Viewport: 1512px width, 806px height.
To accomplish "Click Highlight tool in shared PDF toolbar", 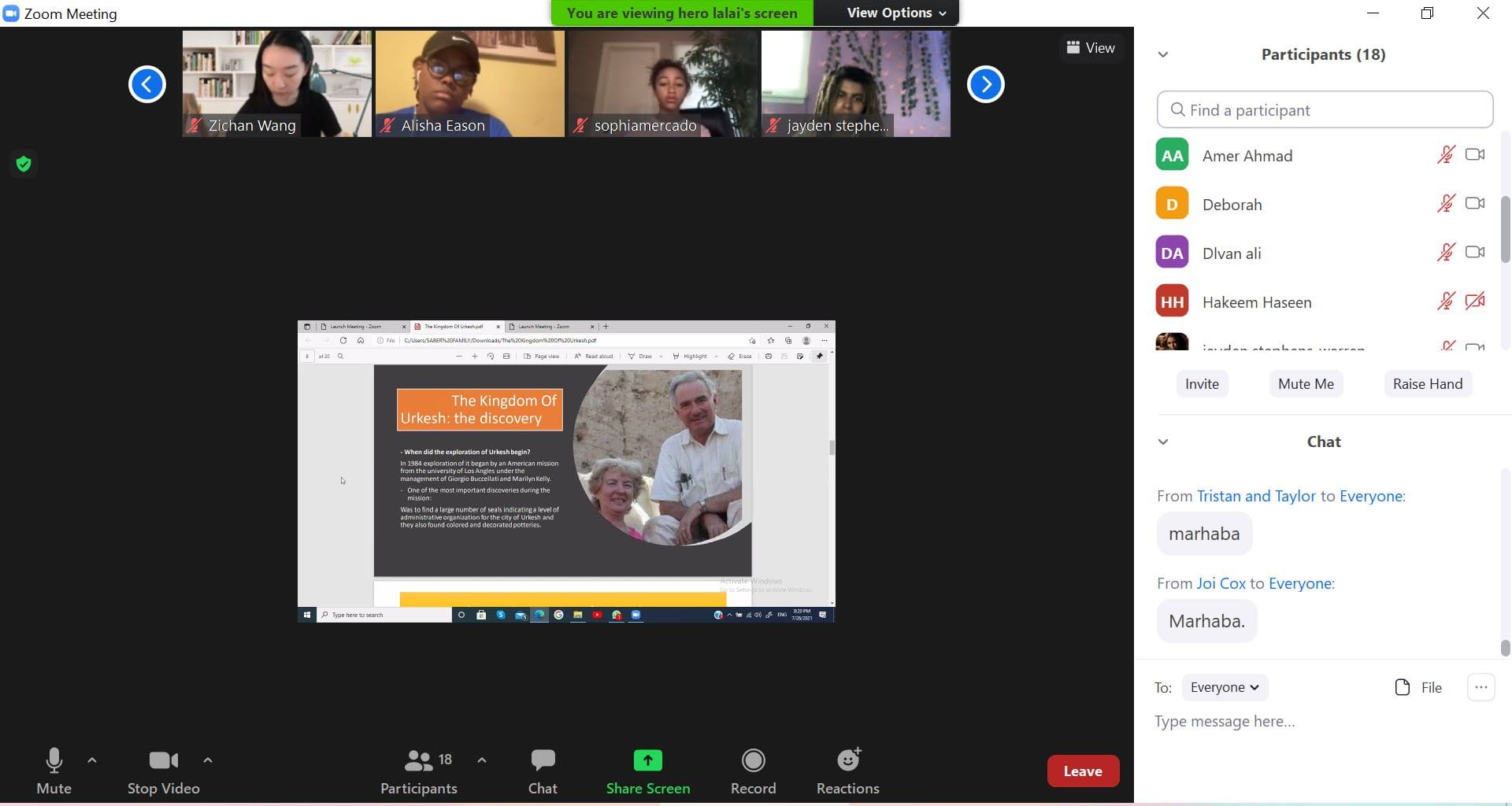I will [690, 357].
